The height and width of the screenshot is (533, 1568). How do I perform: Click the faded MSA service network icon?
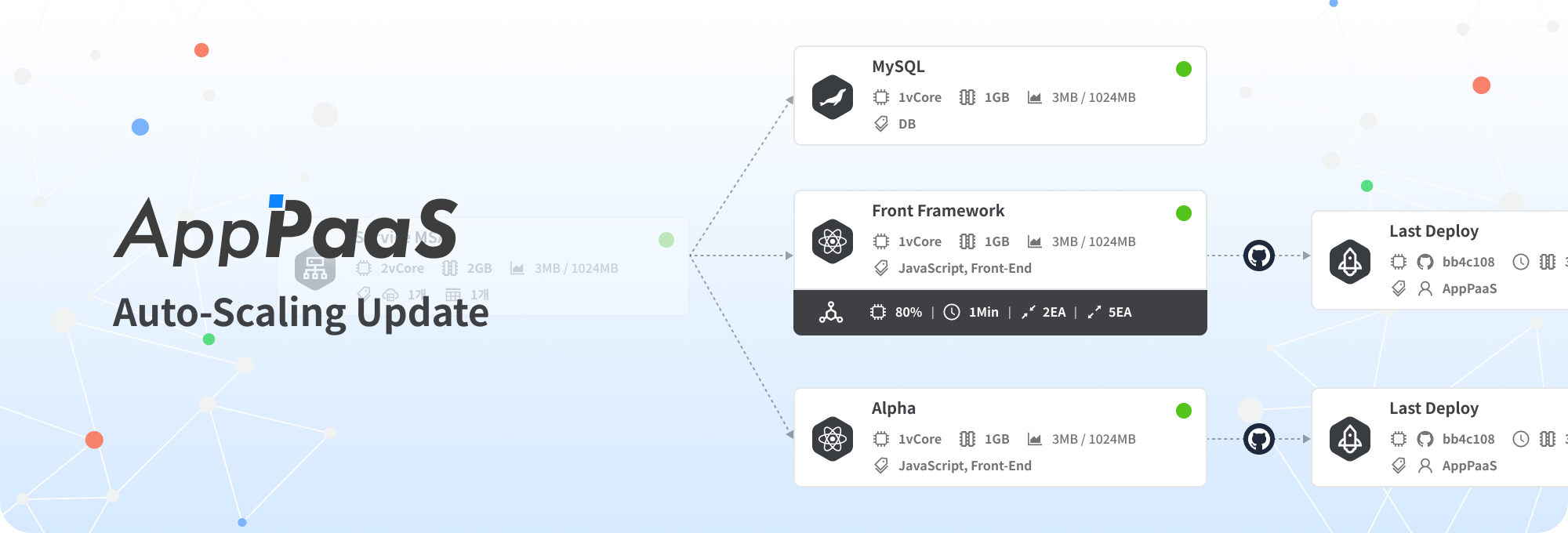[x=315, y=268]
